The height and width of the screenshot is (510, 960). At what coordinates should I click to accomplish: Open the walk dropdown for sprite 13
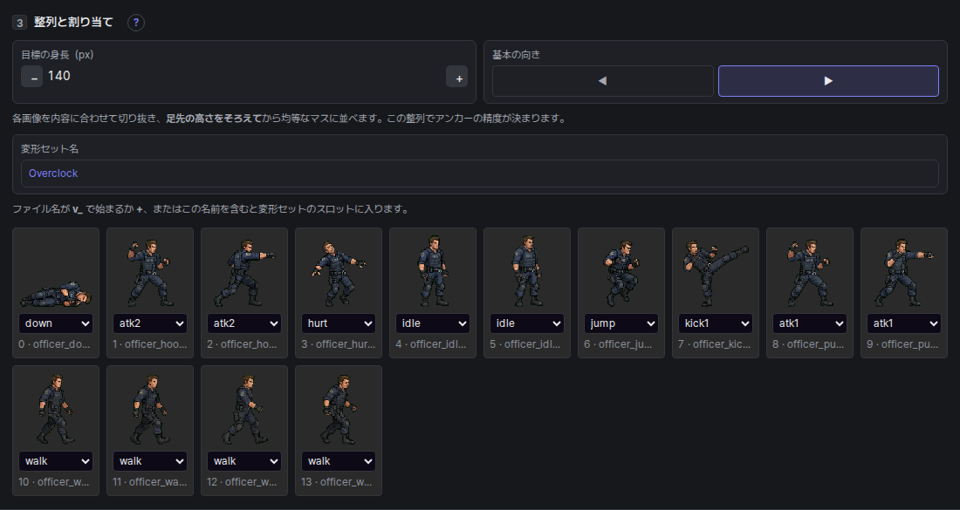tap(339, 461)
